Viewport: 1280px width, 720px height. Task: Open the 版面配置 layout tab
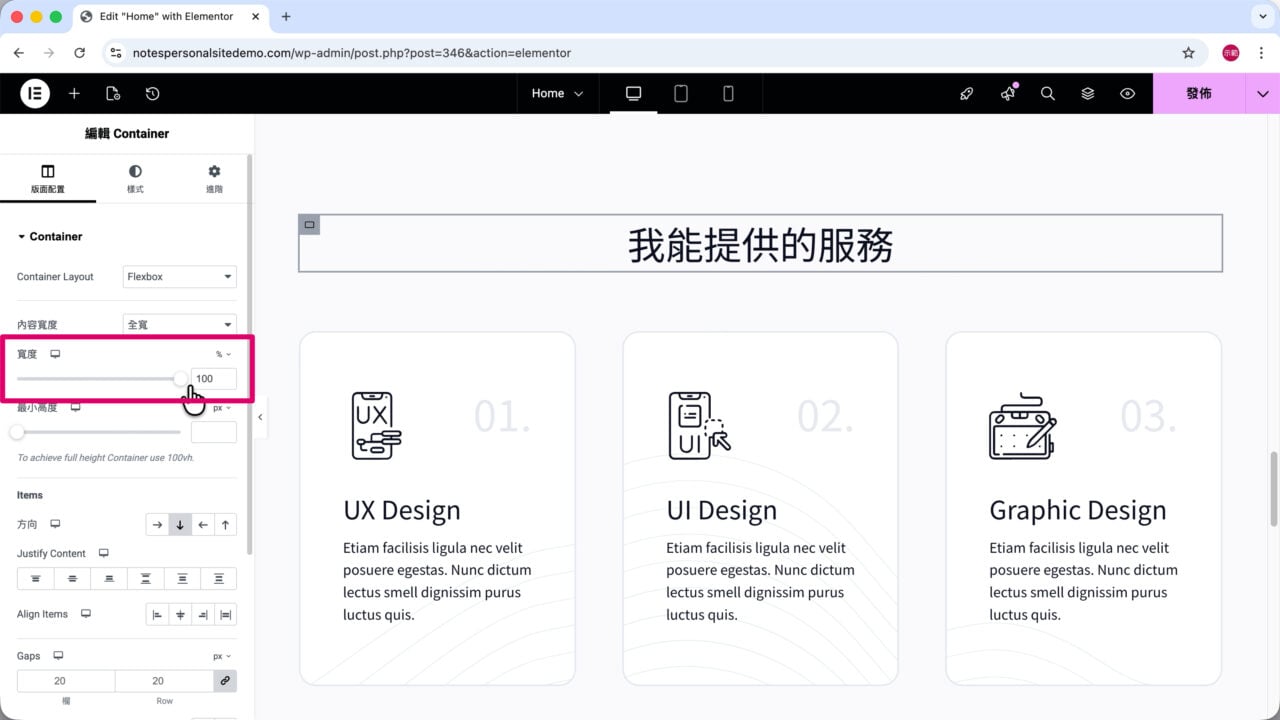coord(48,179)
